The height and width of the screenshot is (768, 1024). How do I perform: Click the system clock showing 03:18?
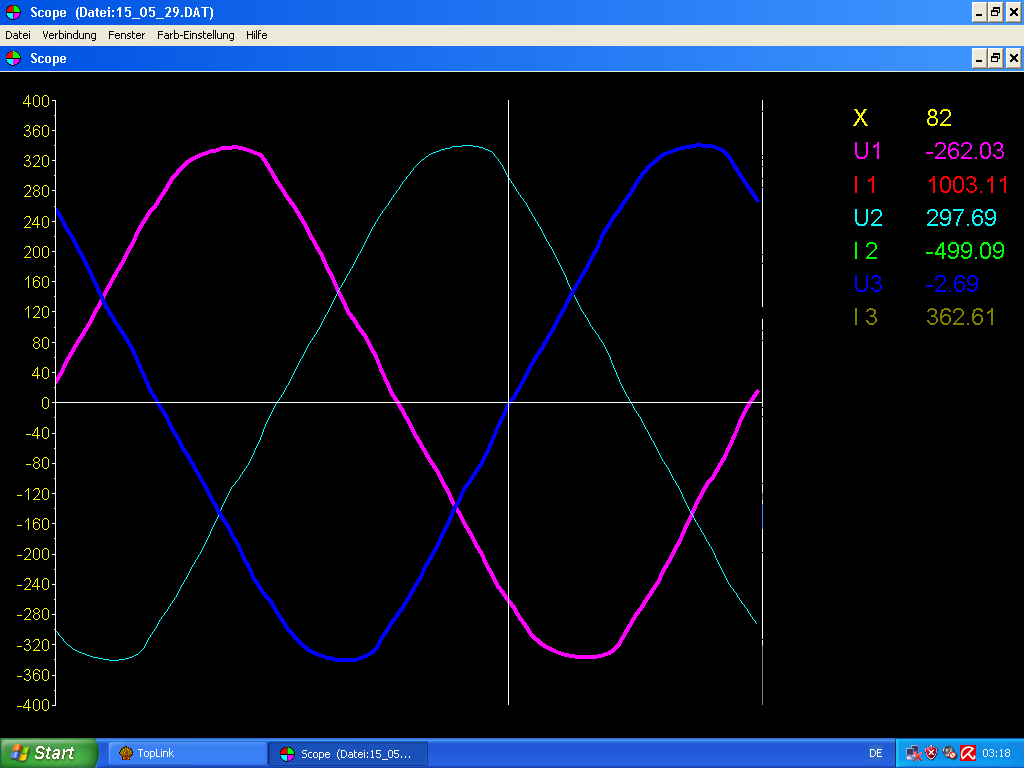point(996,753)
